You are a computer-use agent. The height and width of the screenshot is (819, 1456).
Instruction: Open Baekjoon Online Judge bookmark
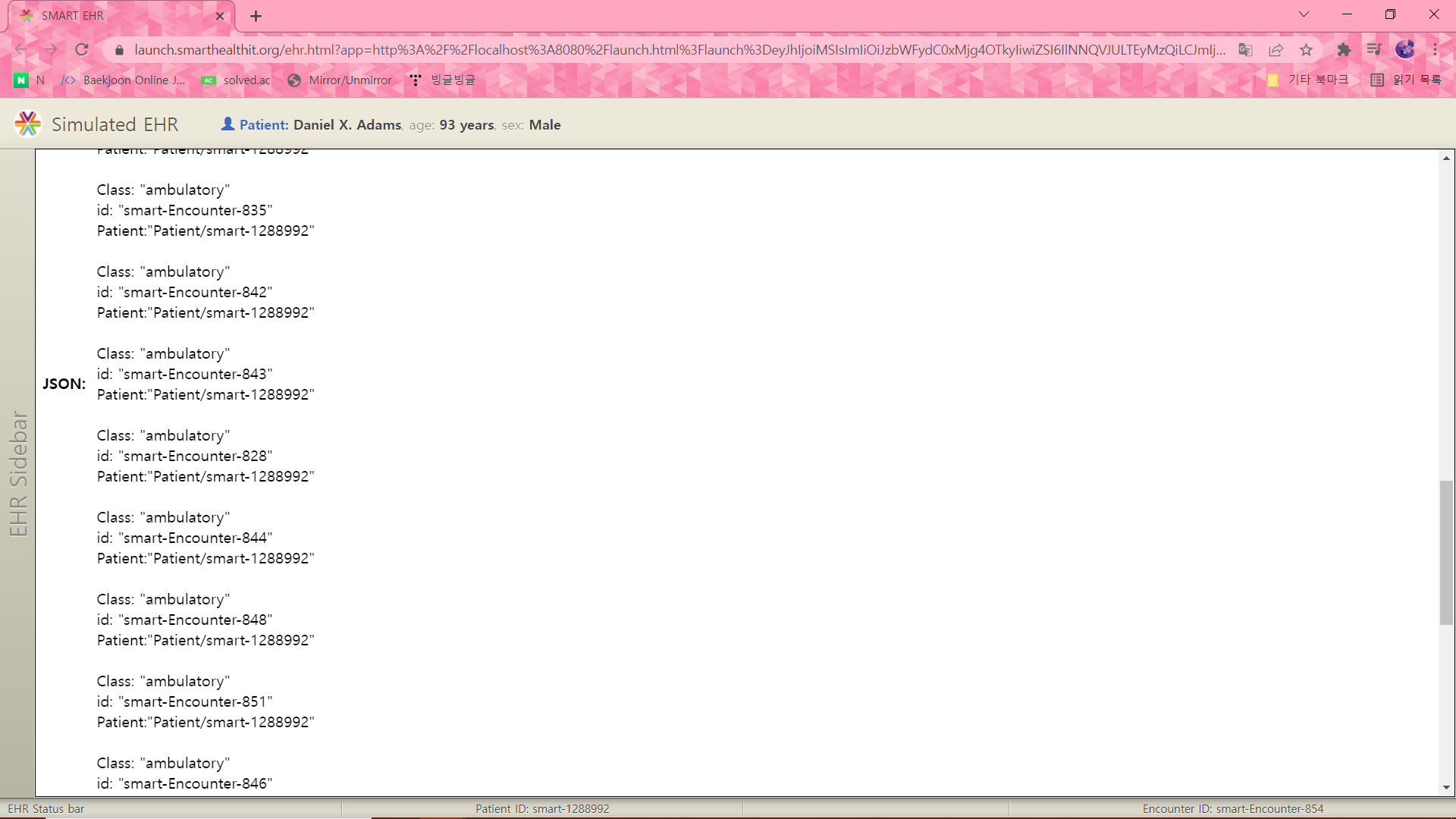(x=124, y=80)
